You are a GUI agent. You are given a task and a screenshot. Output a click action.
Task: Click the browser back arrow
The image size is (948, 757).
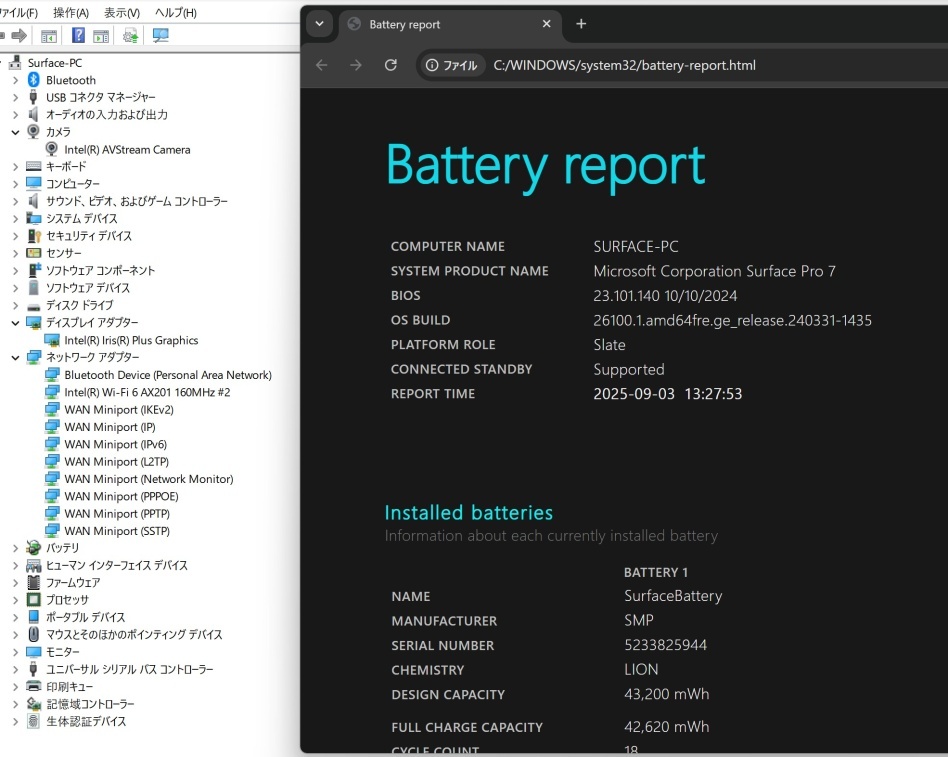[x=322, y=65]
